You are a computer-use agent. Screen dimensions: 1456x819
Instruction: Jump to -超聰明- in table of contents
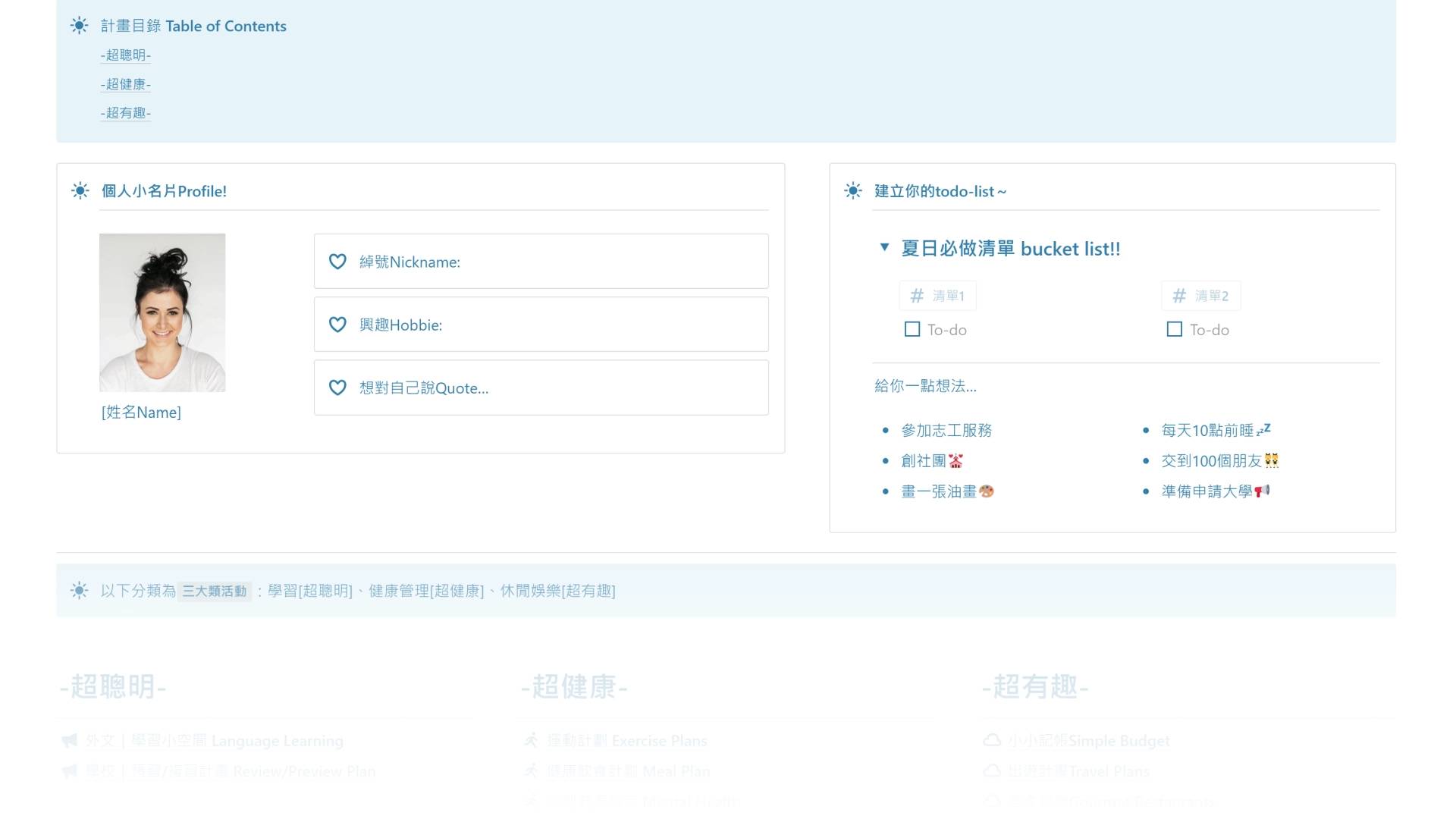126,55
